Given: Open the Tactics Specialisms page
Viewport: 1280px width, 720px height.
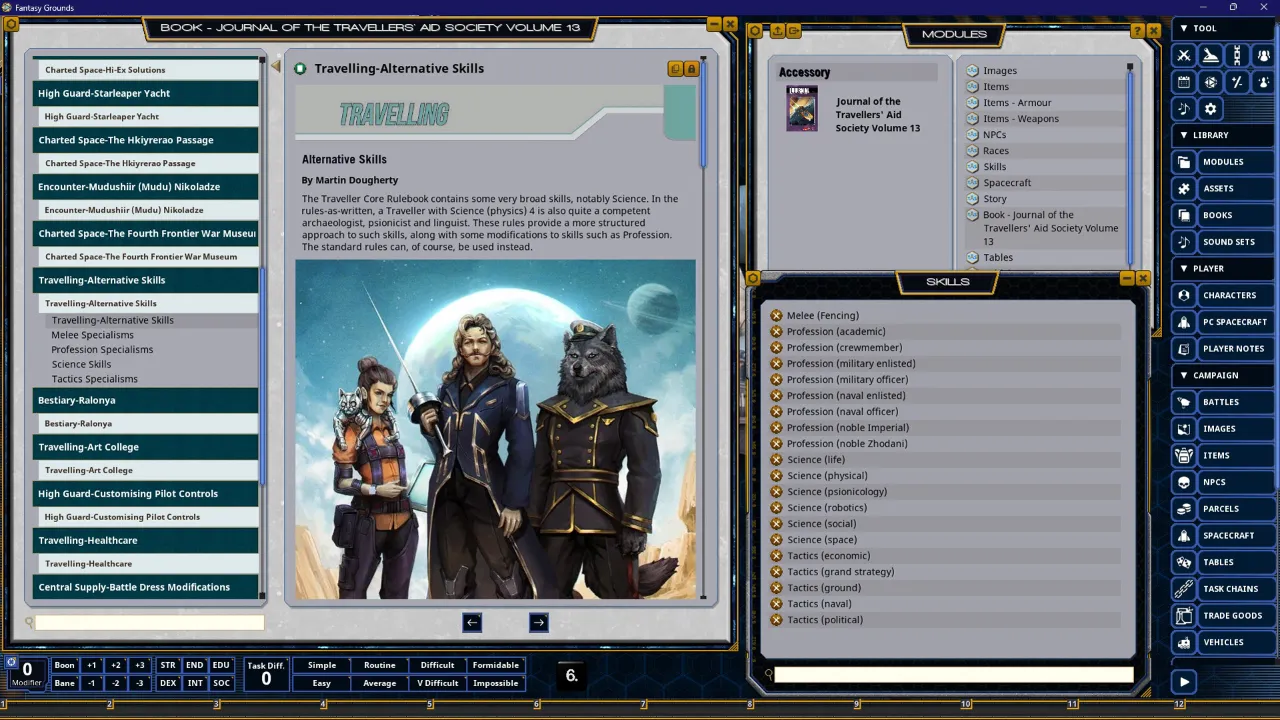Looking at the screenshot, I should tap(95, 379).
